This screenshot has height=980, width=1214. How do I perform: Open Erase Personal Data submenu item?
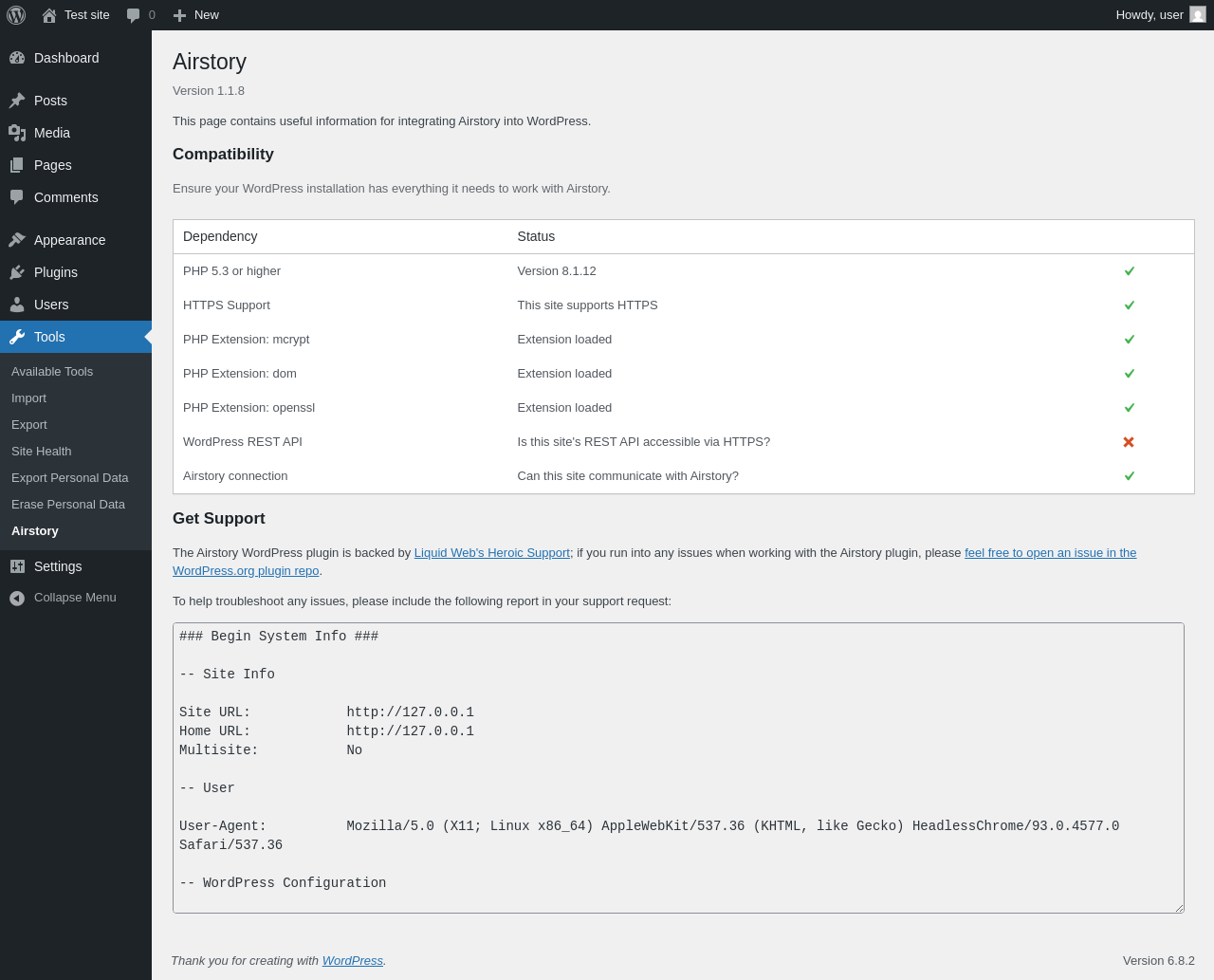coord(68,505)
